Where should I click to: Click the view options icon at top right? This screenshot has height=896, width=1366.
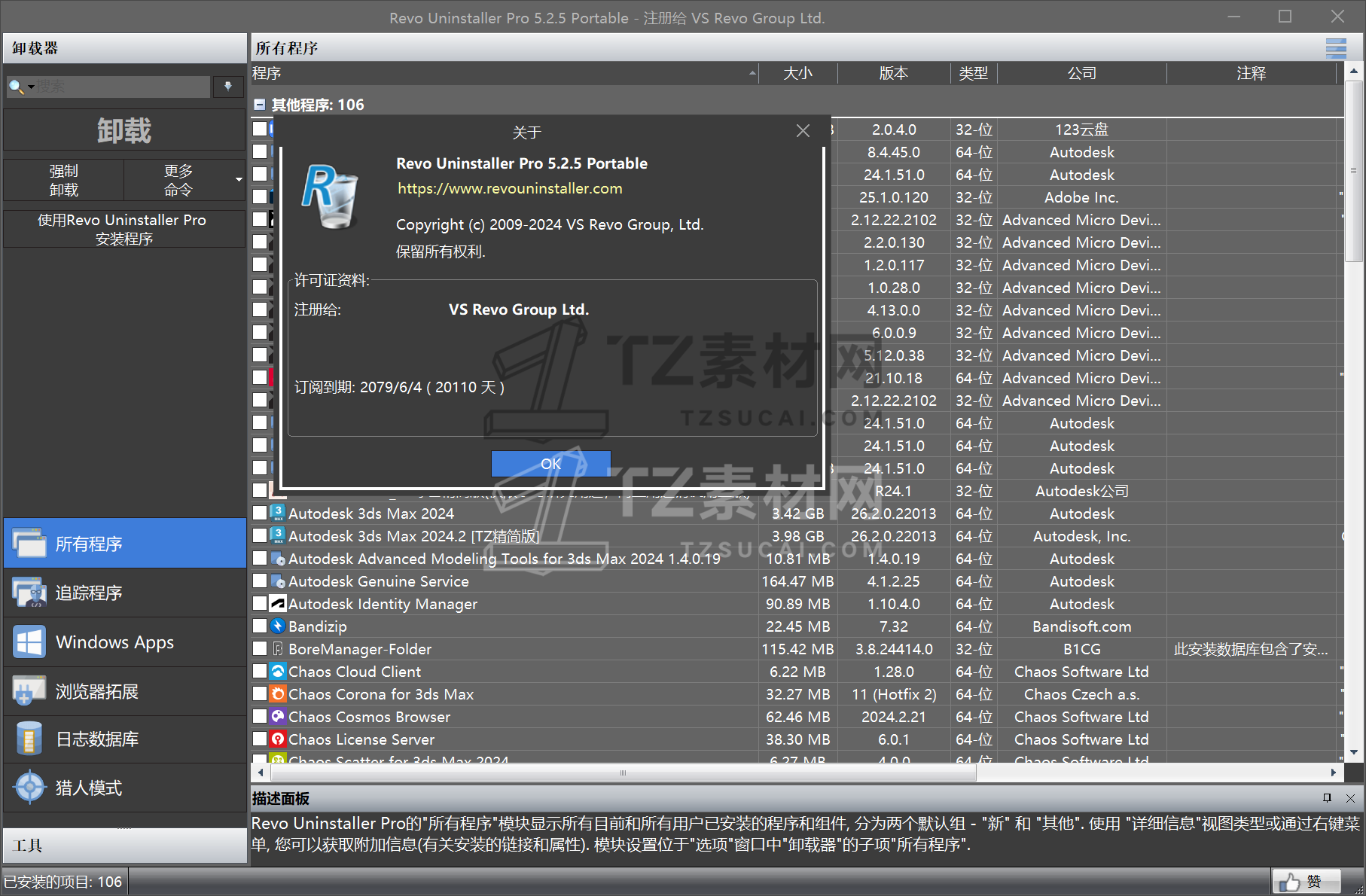coord(1336,48)
